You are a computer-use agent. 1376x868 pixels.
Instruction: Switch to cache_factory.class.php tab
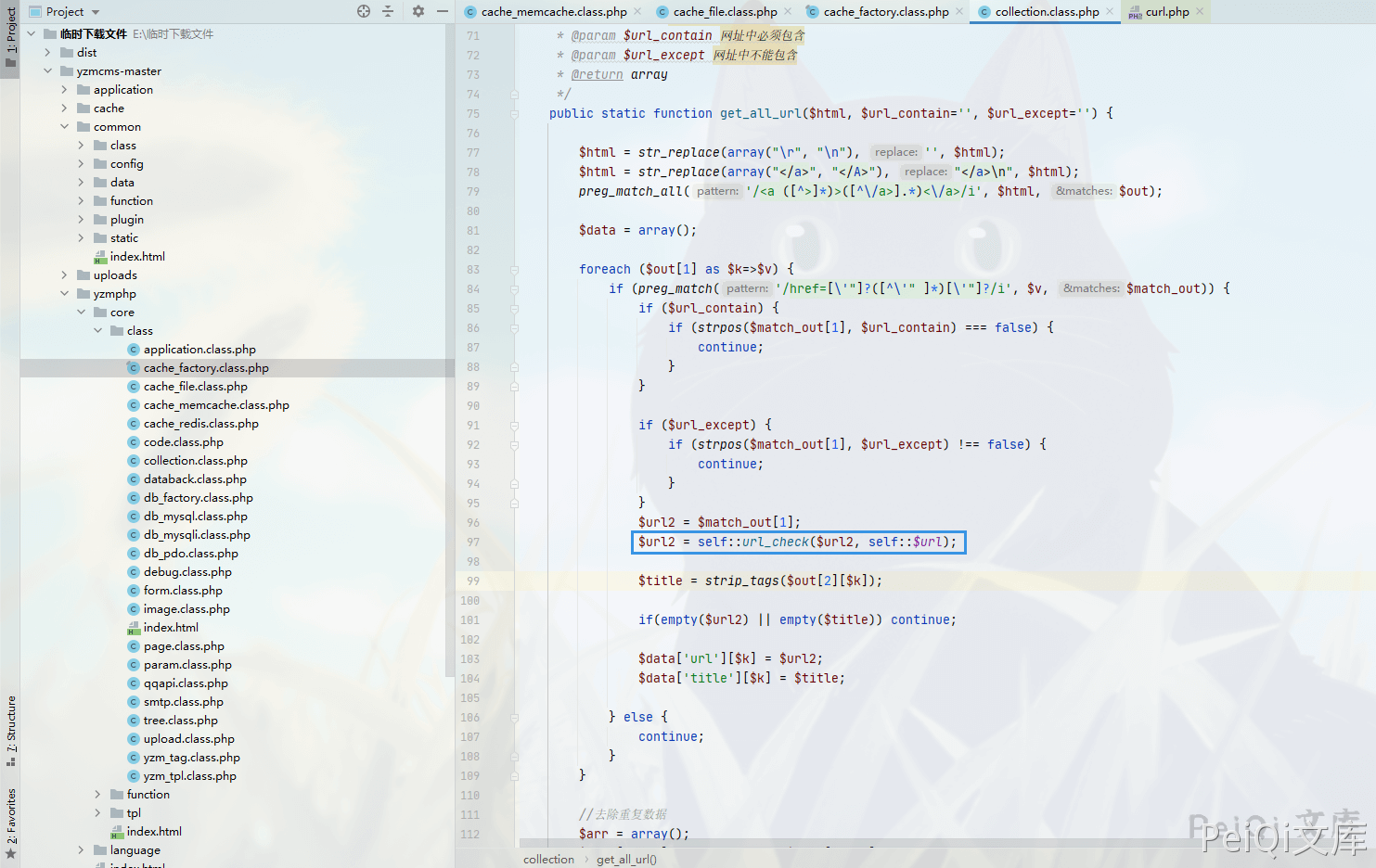tap(885, 12)
